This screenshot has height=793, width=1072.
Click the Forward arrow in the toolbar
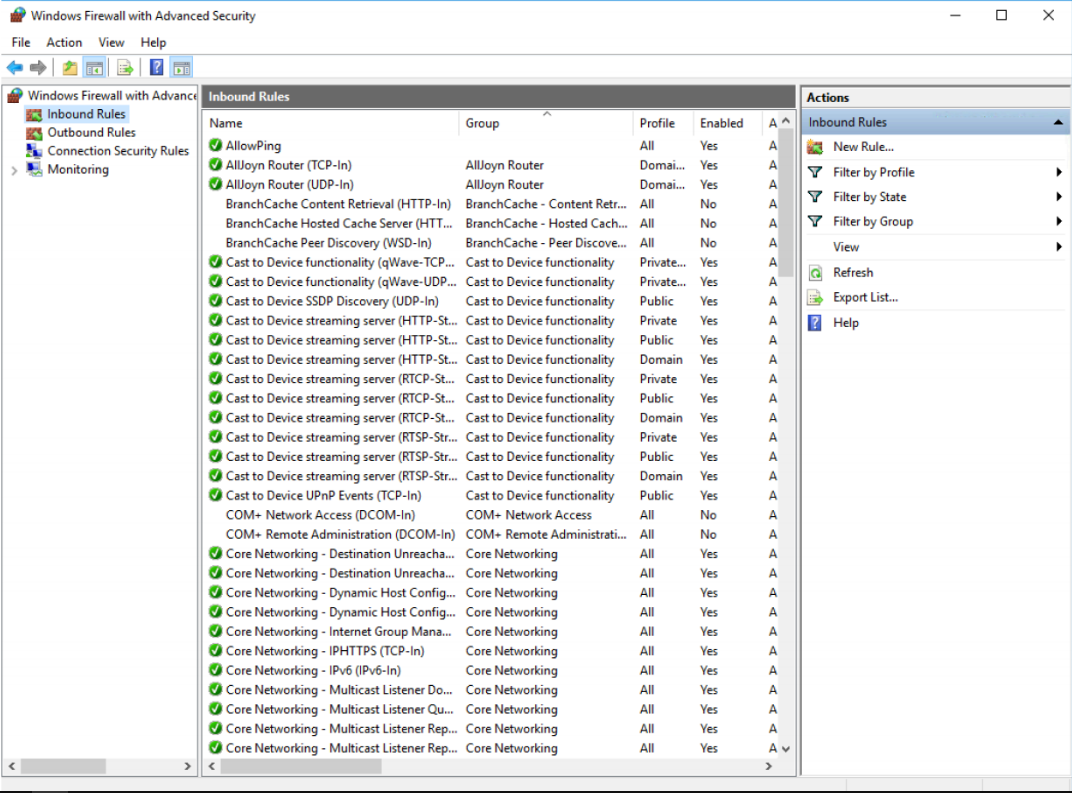[38, 67]
